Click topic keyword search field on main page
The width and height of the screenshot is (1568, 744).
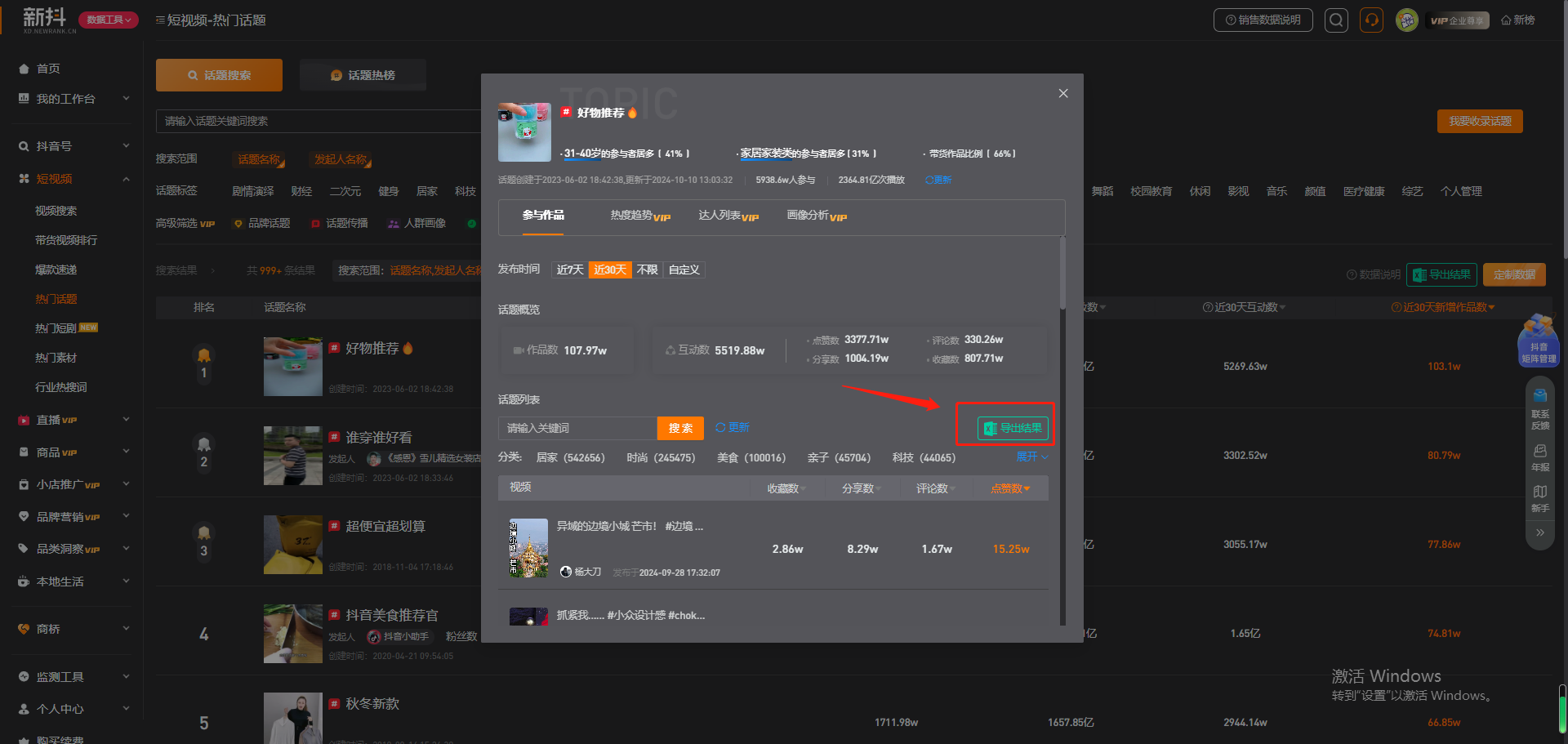pyautogui.click(x=318, y=121)
